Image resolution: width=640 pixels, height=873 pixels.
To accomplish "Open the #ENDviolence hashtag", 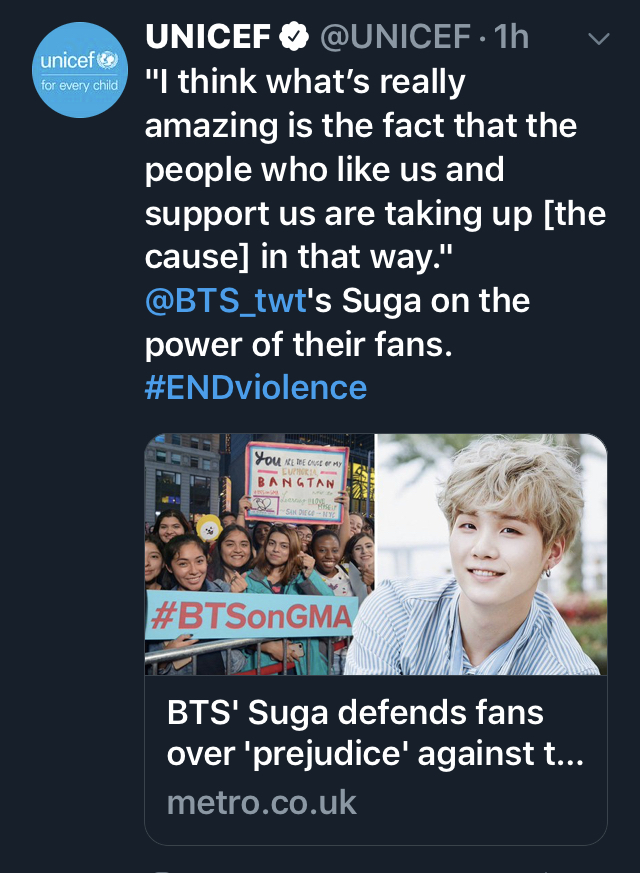I will coord(255,388).
